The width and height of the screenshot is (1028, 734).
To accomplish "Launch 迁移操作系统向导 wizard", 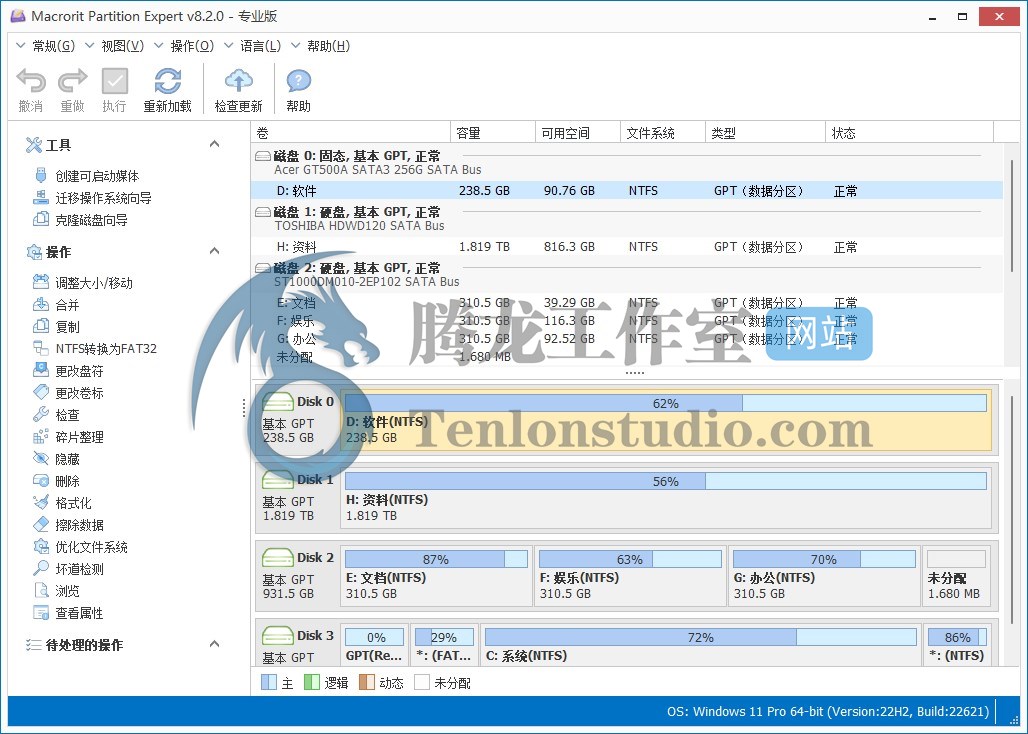I will (x=103, y=198).
